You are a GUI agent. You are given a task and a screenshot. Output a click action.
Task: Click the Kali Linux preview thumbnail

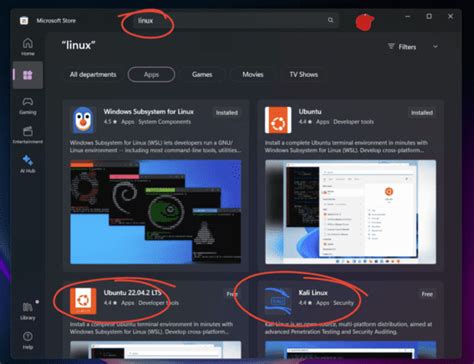[350, 349]
